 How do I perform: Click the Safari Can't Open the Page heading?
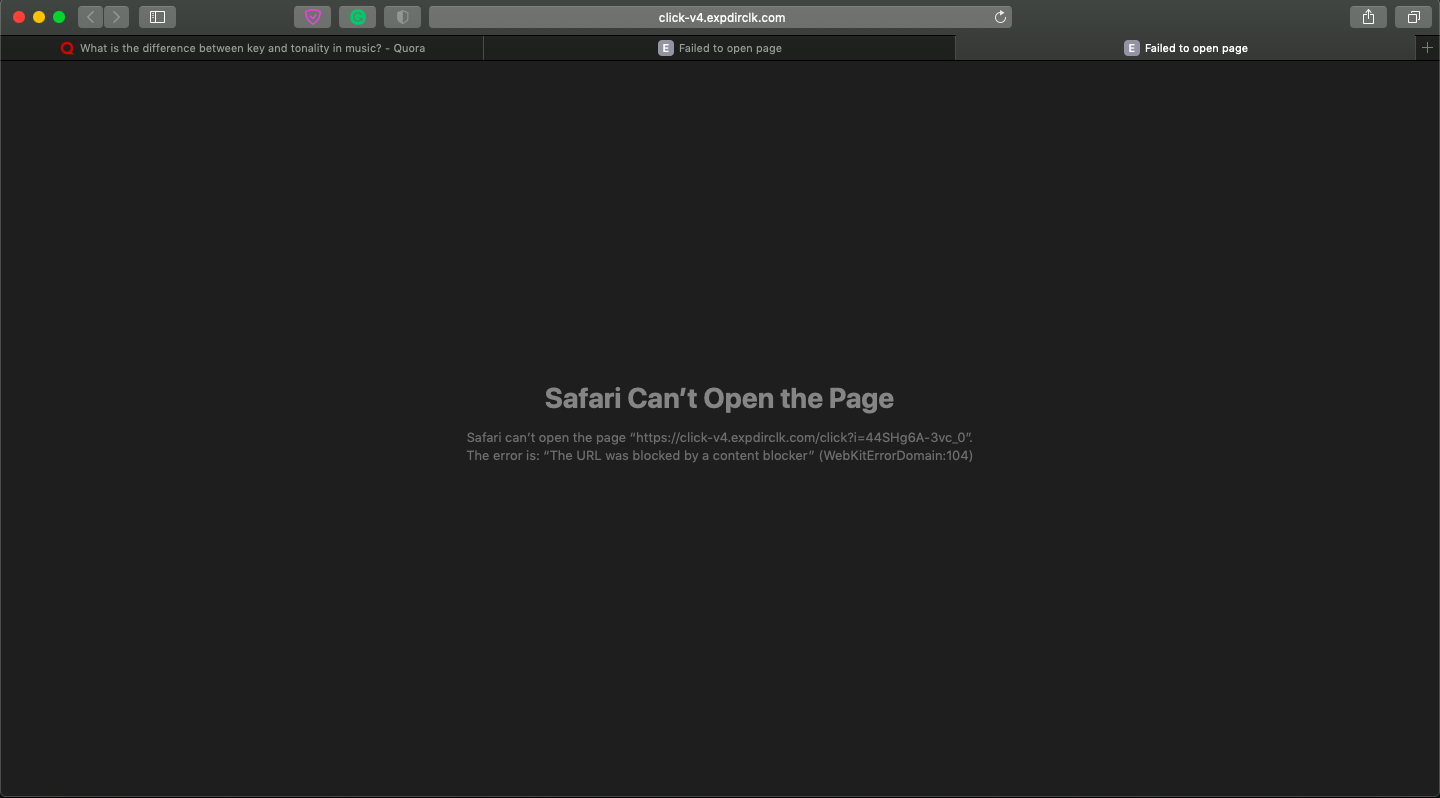pos(718,398)
